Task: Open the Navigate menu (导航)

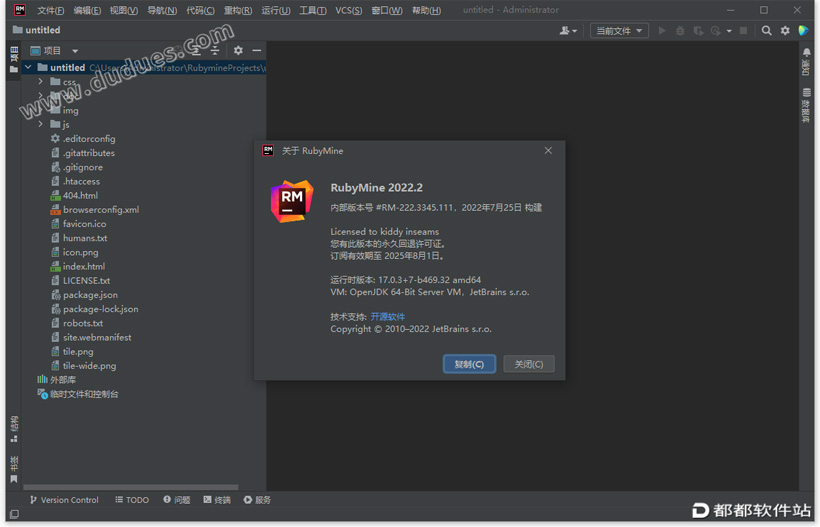Action: 162,10
